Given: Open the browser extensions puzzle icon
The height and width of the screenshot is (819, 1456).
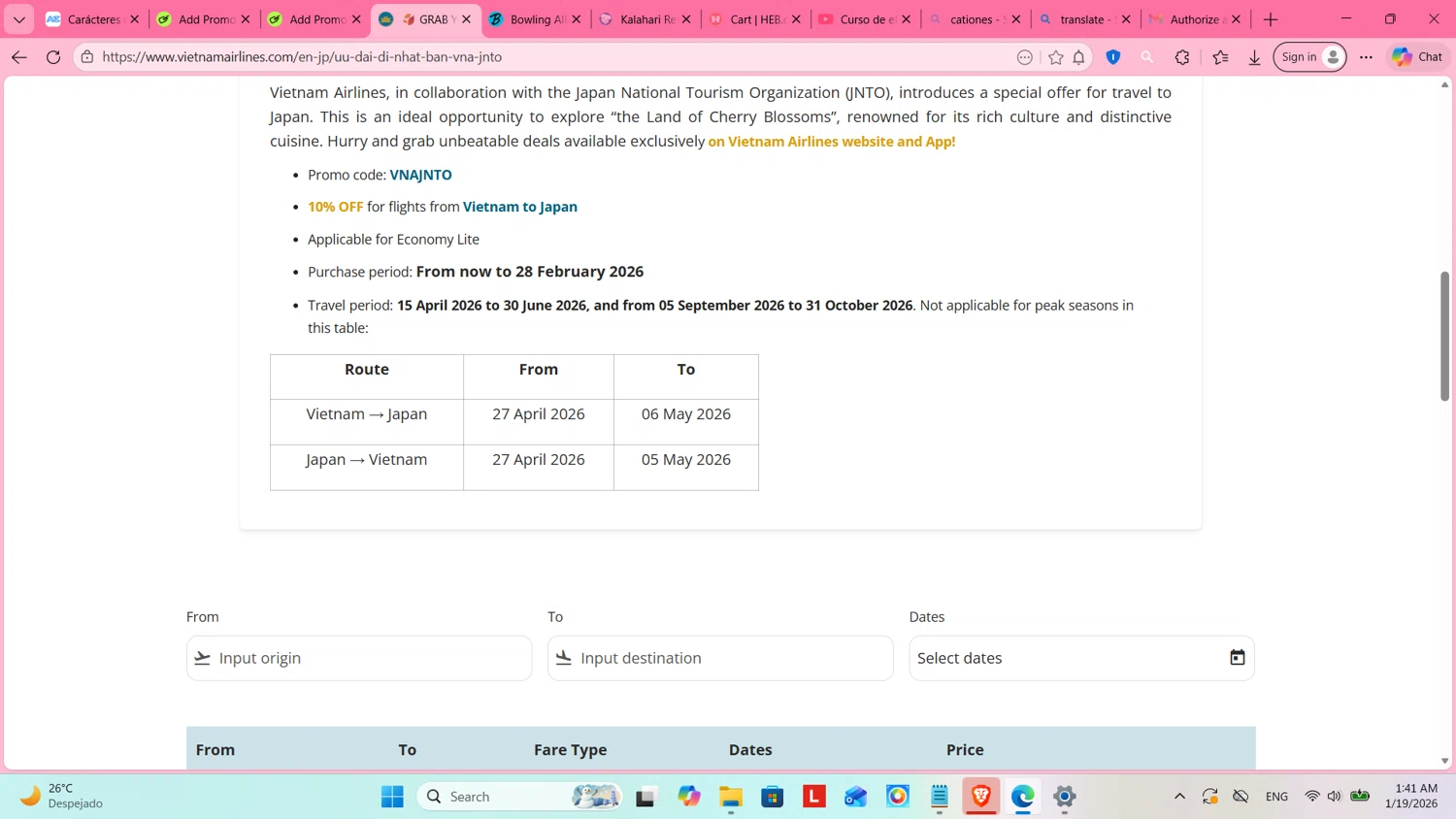Looking at the screenshot, I should click(1182, 57).
